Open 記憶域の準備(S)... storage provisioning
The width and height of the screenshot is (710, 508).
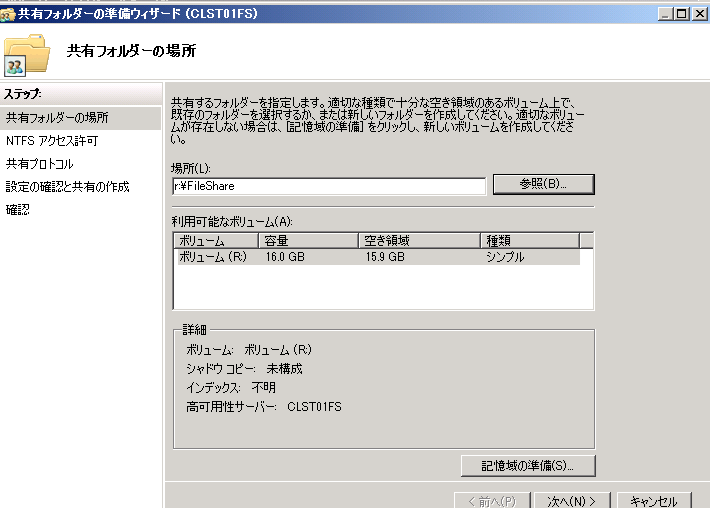(528, 466)
